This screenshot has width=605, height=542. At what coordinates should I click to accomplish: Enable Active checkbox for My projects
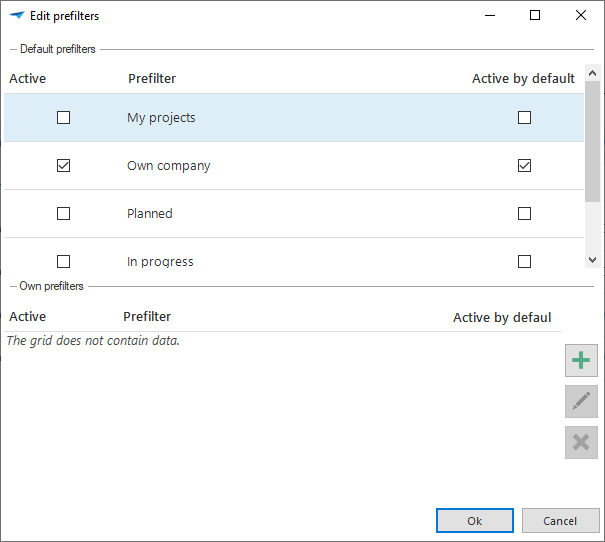coord(64,118)
